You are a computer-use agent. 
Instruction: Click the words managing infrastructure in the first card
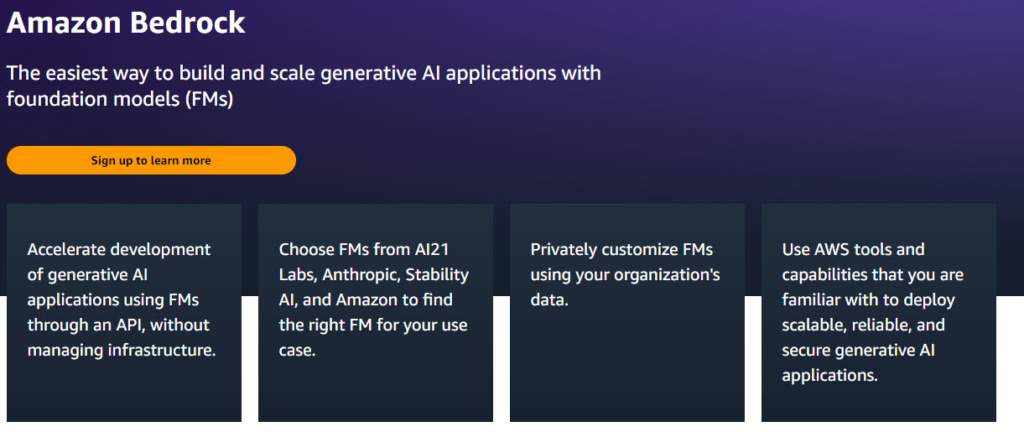click(x=121, y=350)
